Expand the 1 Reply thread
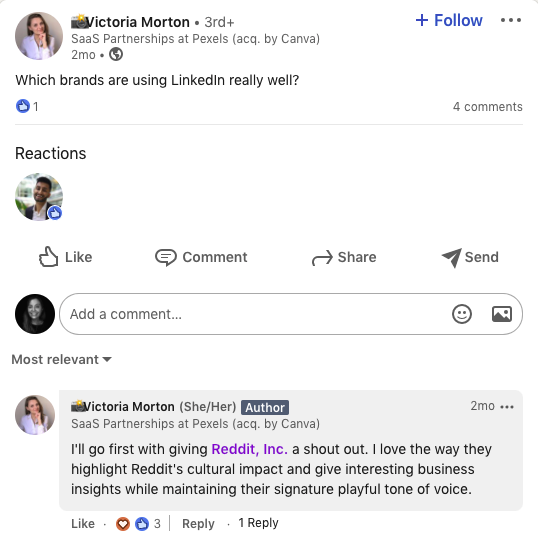This screenshot has height=542, width=538. [x=258, y=523]
